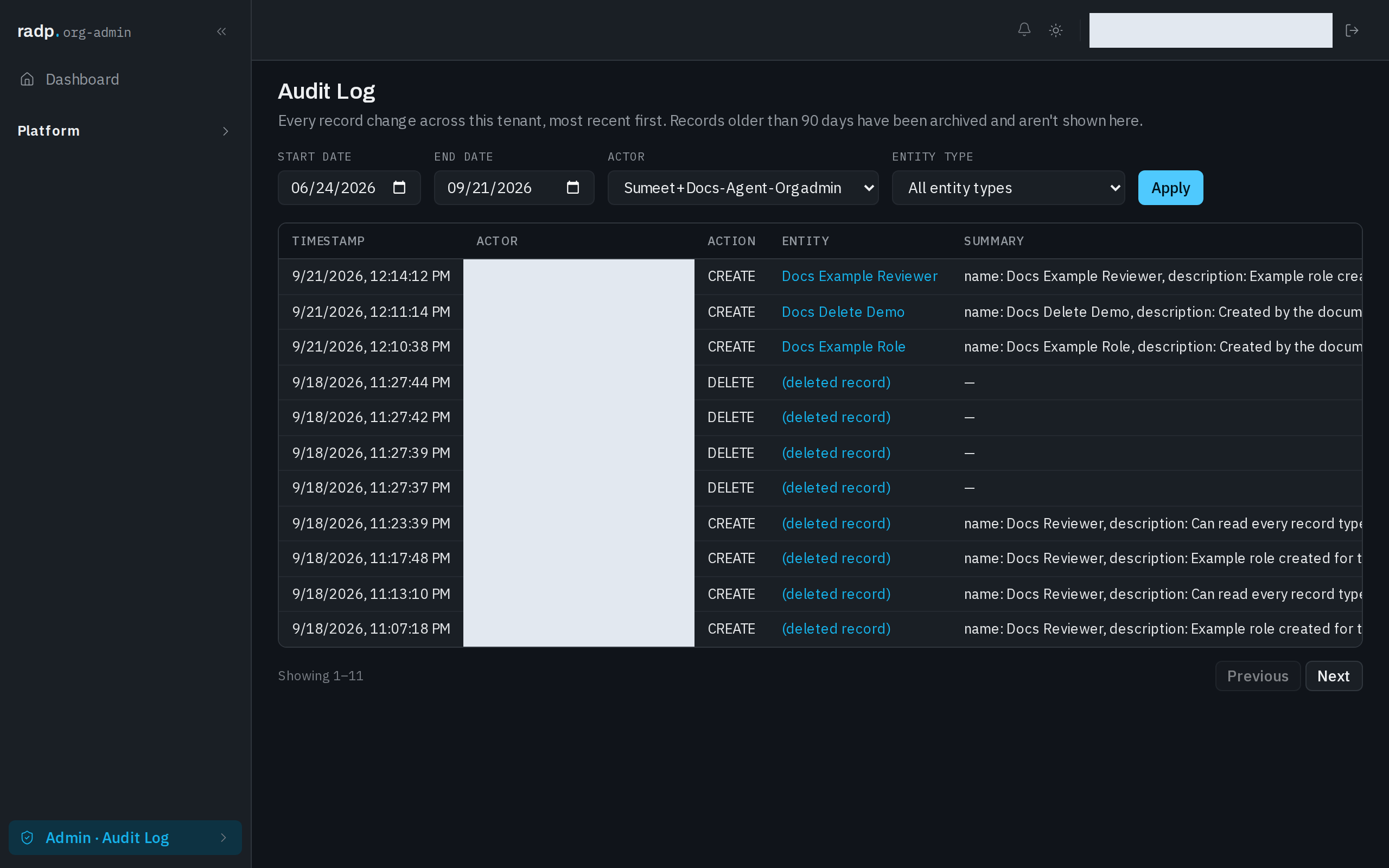The width and height of the screenshot is (1389, 868).
Task: Click the Showing 1–11 text
Action: (320, 676)
